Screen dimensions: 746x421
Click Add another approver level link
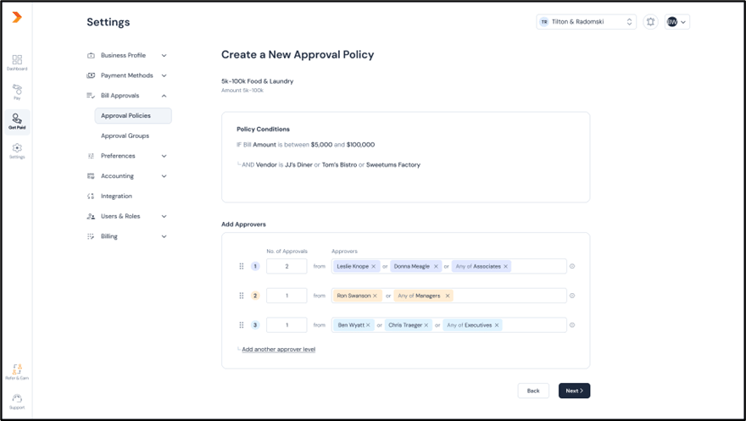[x=279, y=349]
